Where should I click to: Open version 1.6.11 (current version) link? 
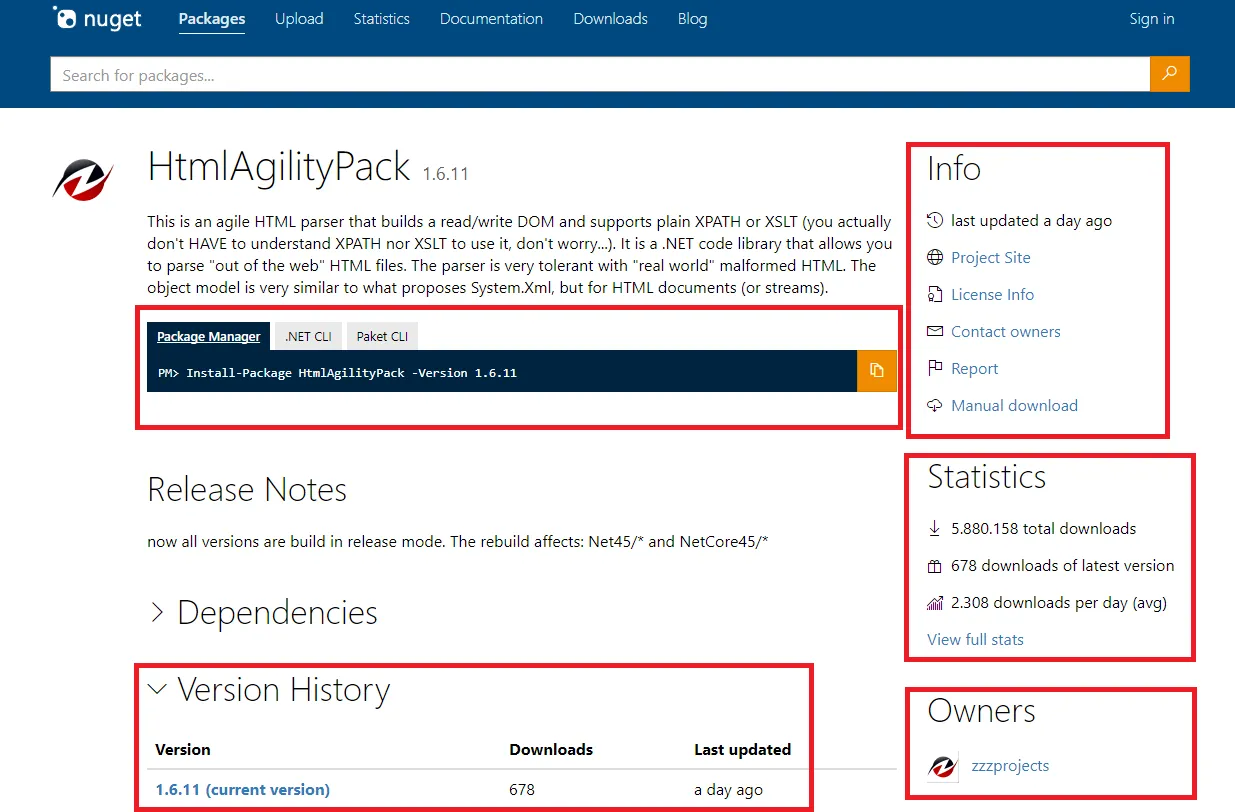242,789
